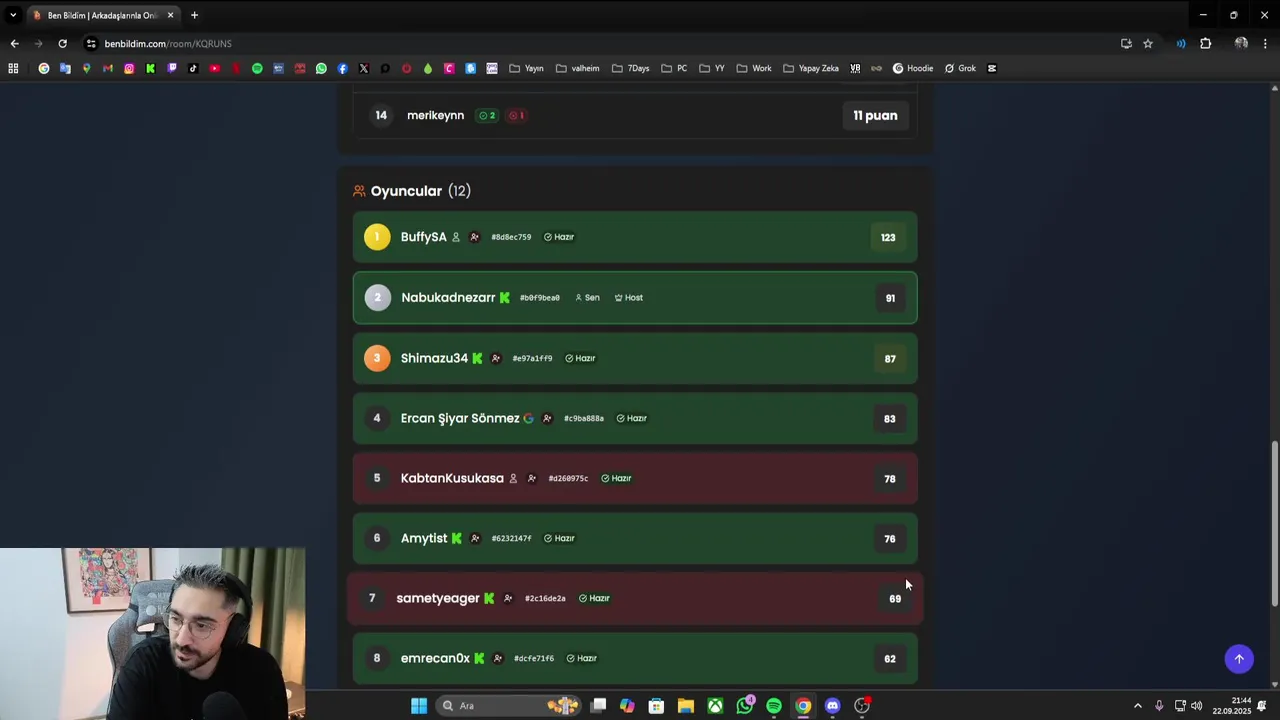The image size is (1280, 720).
Task: Click the add-friend icon beside KabtanKusukasa
Action: 531,478
